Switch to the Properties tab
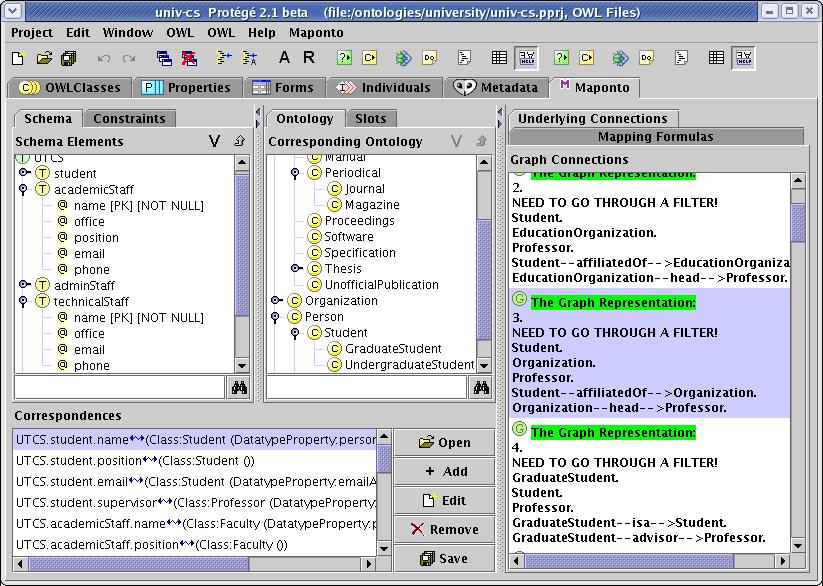 (186, 88)
